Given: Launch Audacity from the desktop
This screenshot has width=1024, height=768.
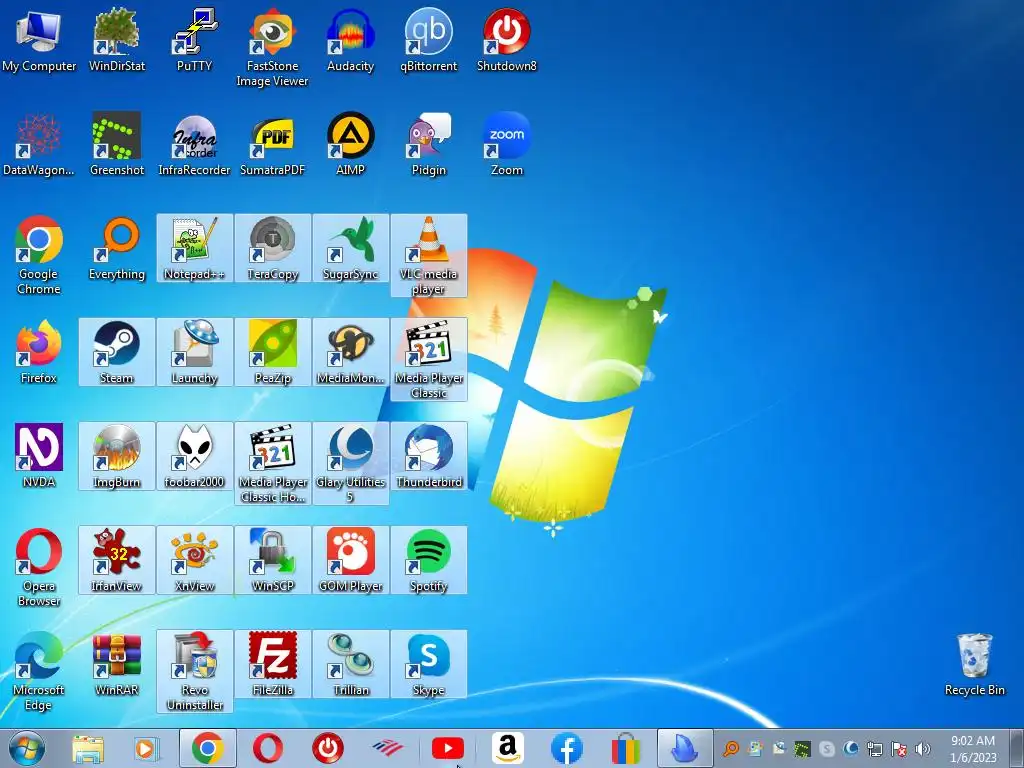Looking at the screenshot, I should (x=351, y=39).
